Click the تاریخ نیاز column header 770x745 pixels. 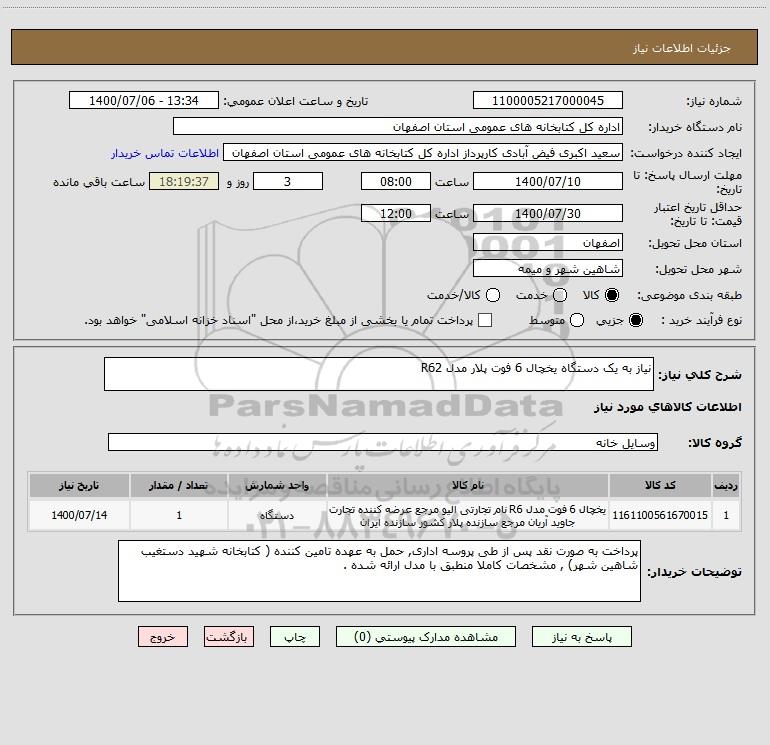click(79, 485)
